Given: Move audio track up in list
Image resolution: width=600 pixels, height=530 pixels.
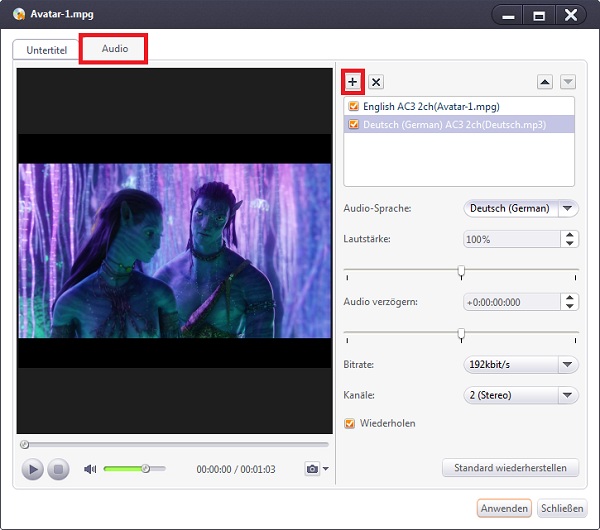Looking at the screenshot, I should (x=545, y=82).
